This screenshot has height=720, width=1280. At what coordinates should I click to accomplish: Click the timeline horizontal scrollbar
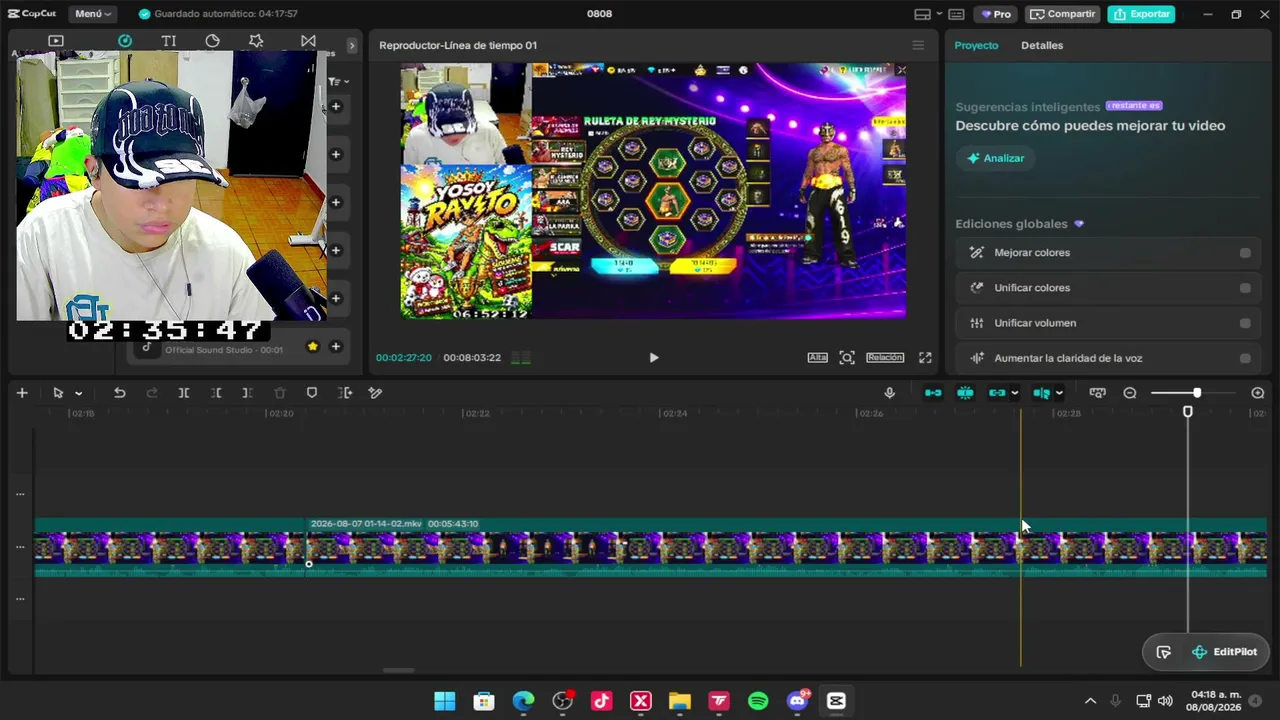point(399,671)
